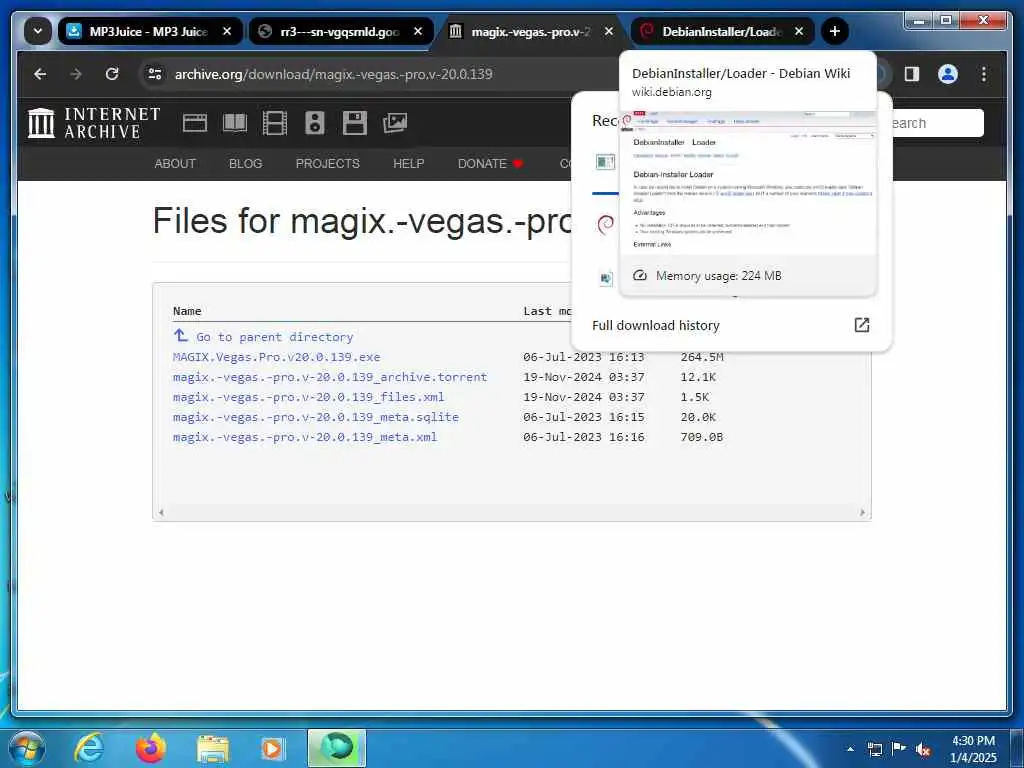Click the file listing right scroll arrow
1024x768 pixels.
[862, 513]
